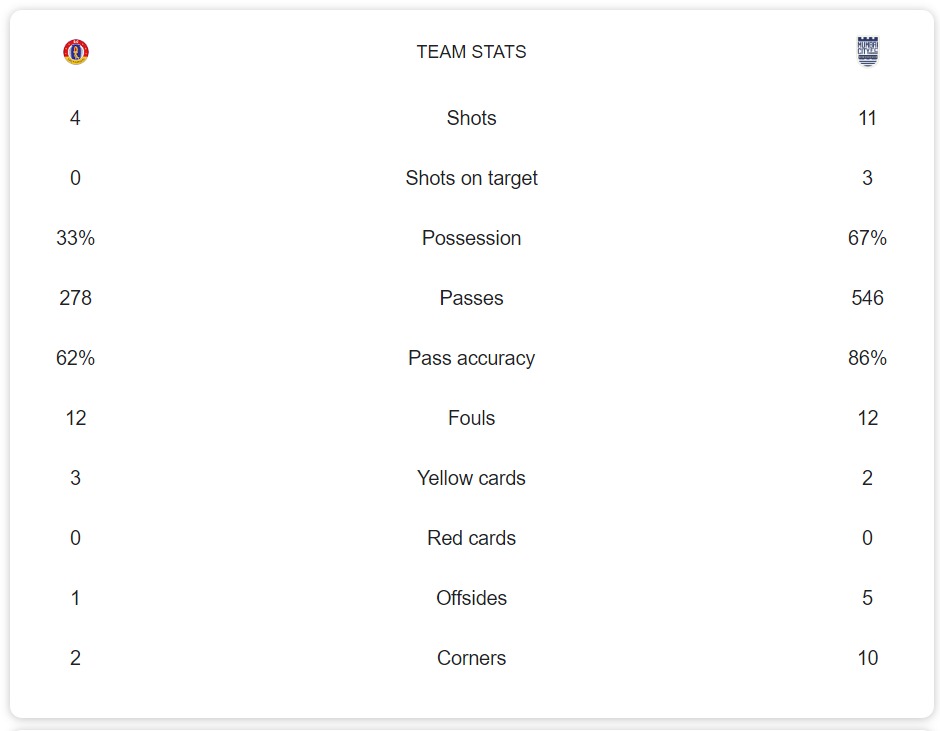Click the 67% possession value

[x=867, y=238]
